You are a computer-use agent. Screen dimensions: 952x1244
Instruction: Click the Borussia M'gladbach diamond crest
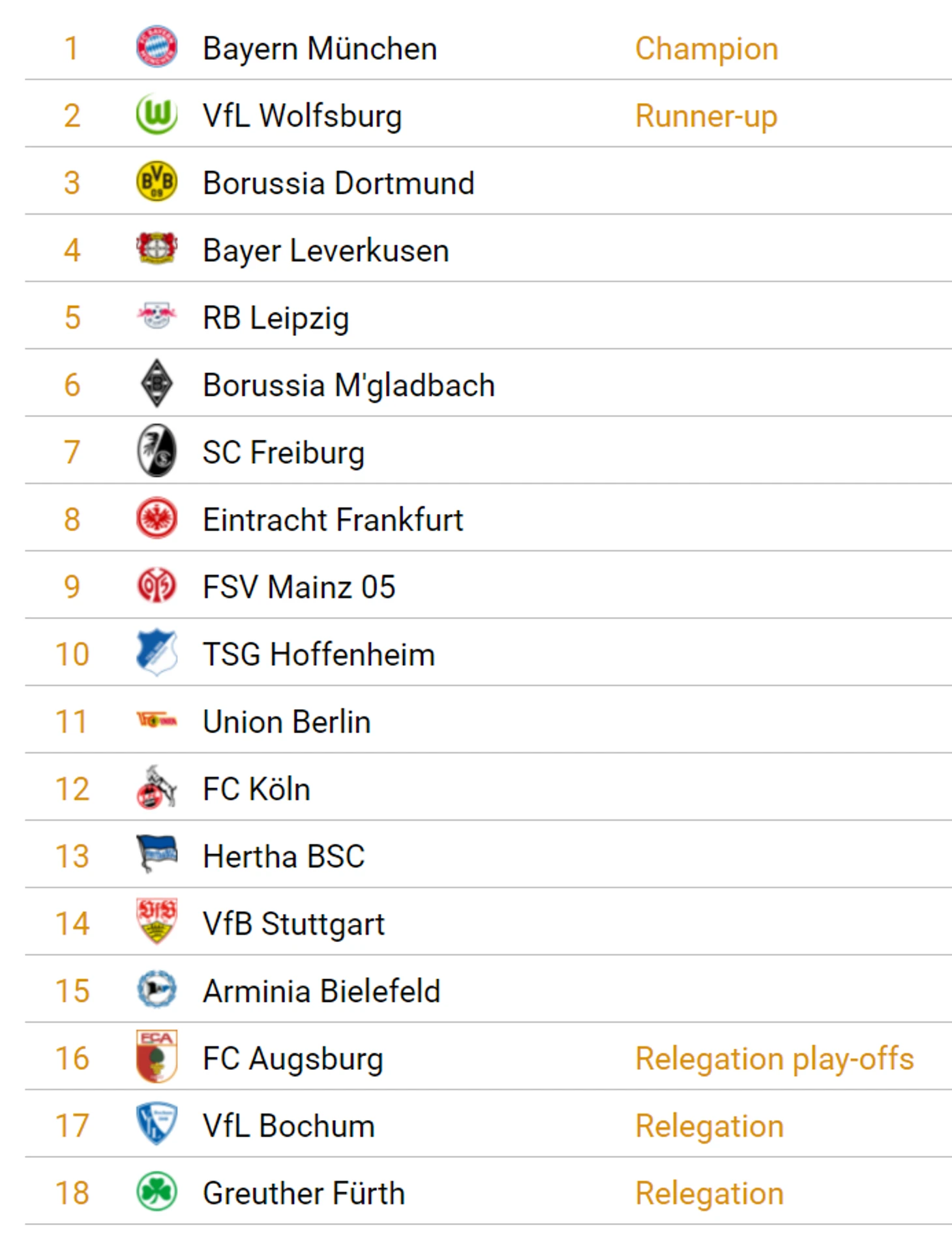pyautogui.click(x=156, y=384)
